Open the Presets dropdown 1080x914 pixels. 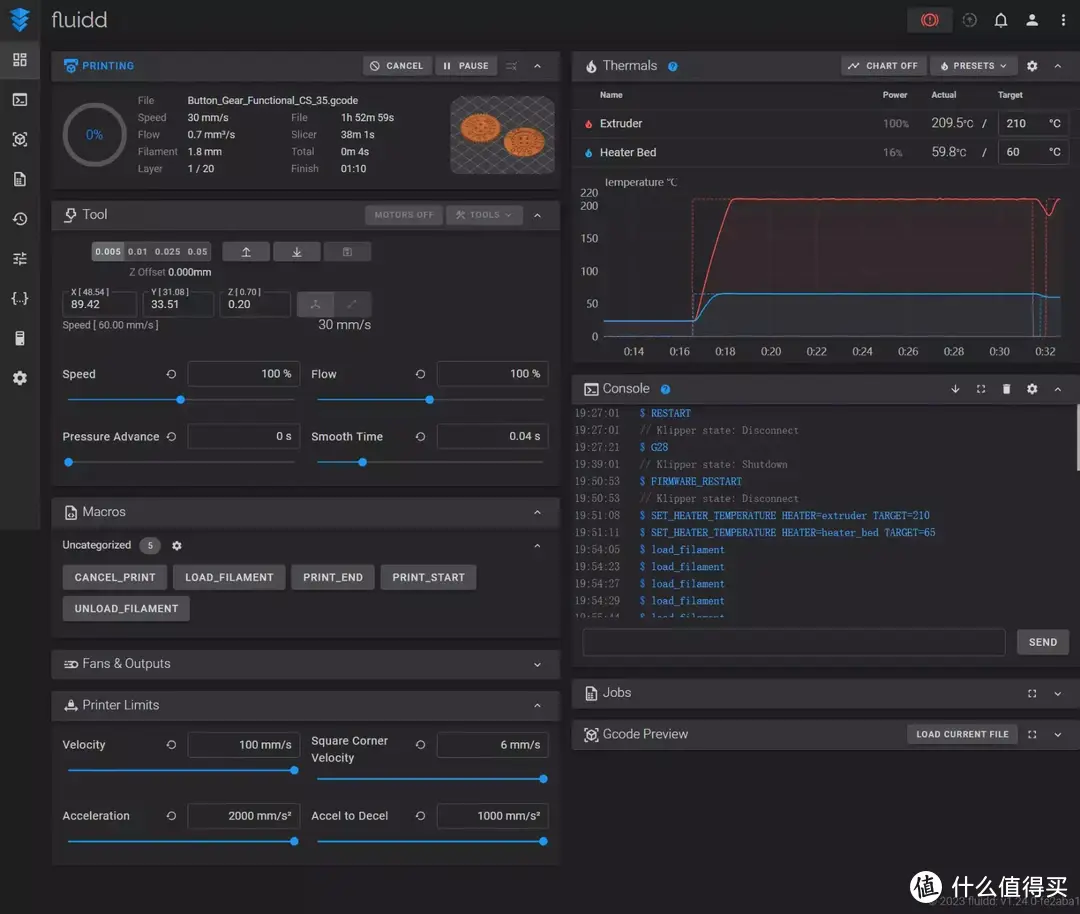[x=974, y=66]
